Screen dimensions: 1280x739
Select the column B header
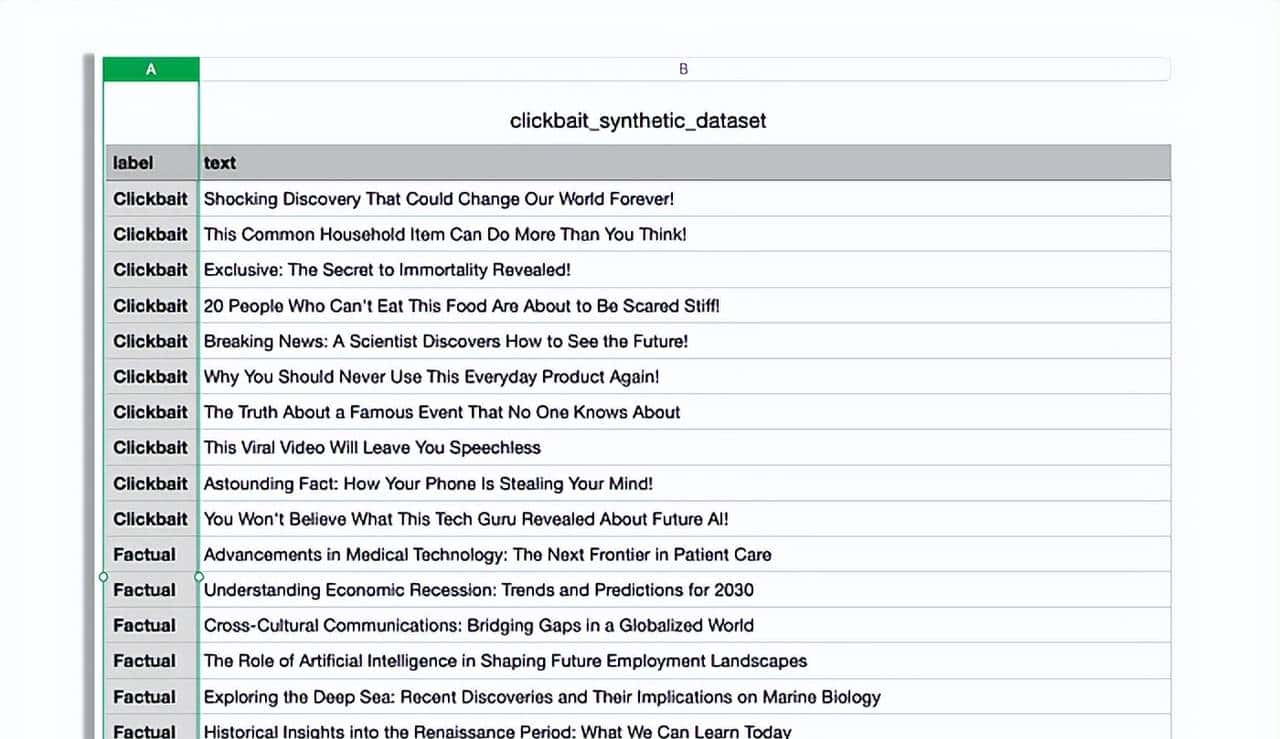(684, 69)
